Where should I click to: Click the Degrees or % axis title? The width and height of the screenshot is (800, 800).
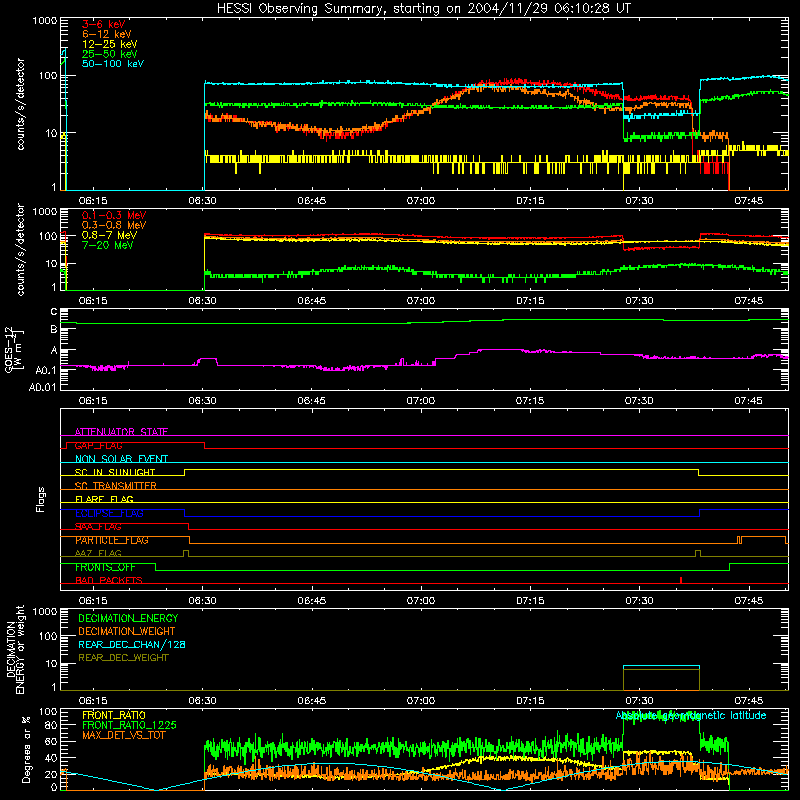[26, 750]
